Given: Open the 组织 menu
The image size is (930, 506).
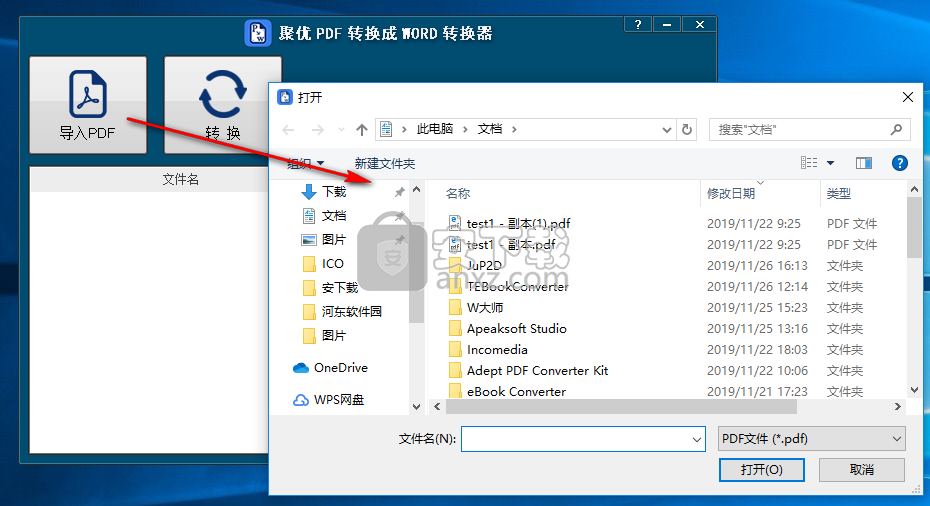Looking at the screenshot, I should (x=305, y=163).
